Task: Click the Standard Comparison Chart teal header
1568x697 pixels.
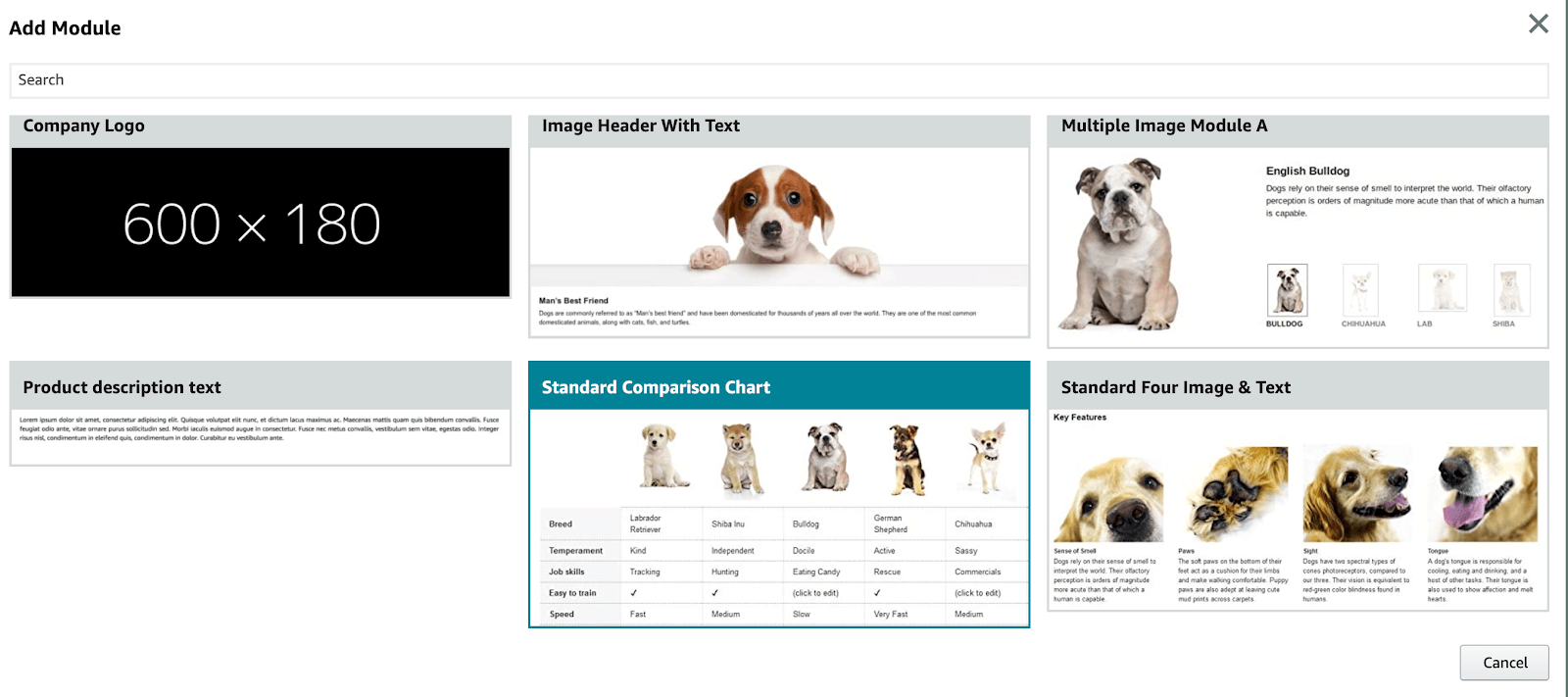Action: (657, 387)
